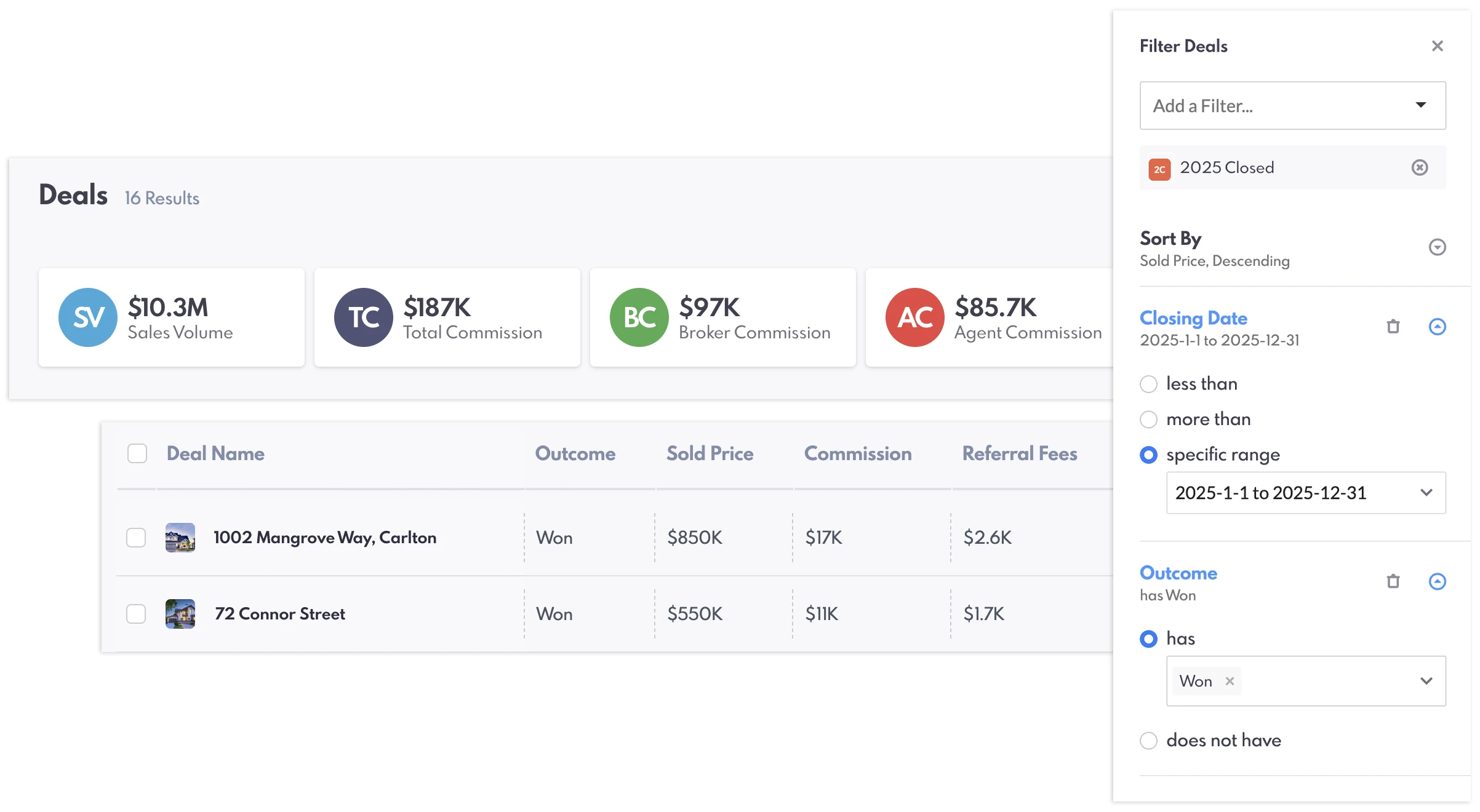This screenshot has width=1480, height=812.
Task: Select the 'less than' radio option
Action: (1148, 384)
